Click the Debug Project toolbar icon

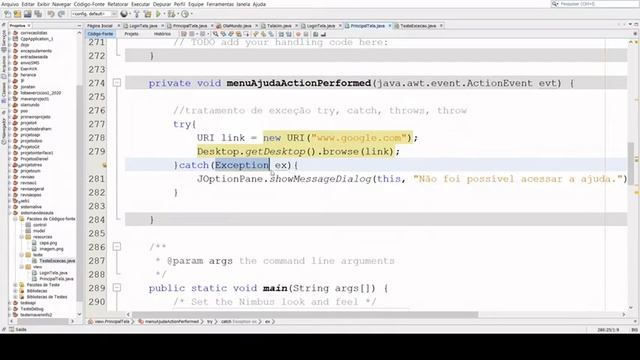coord(172,14)
